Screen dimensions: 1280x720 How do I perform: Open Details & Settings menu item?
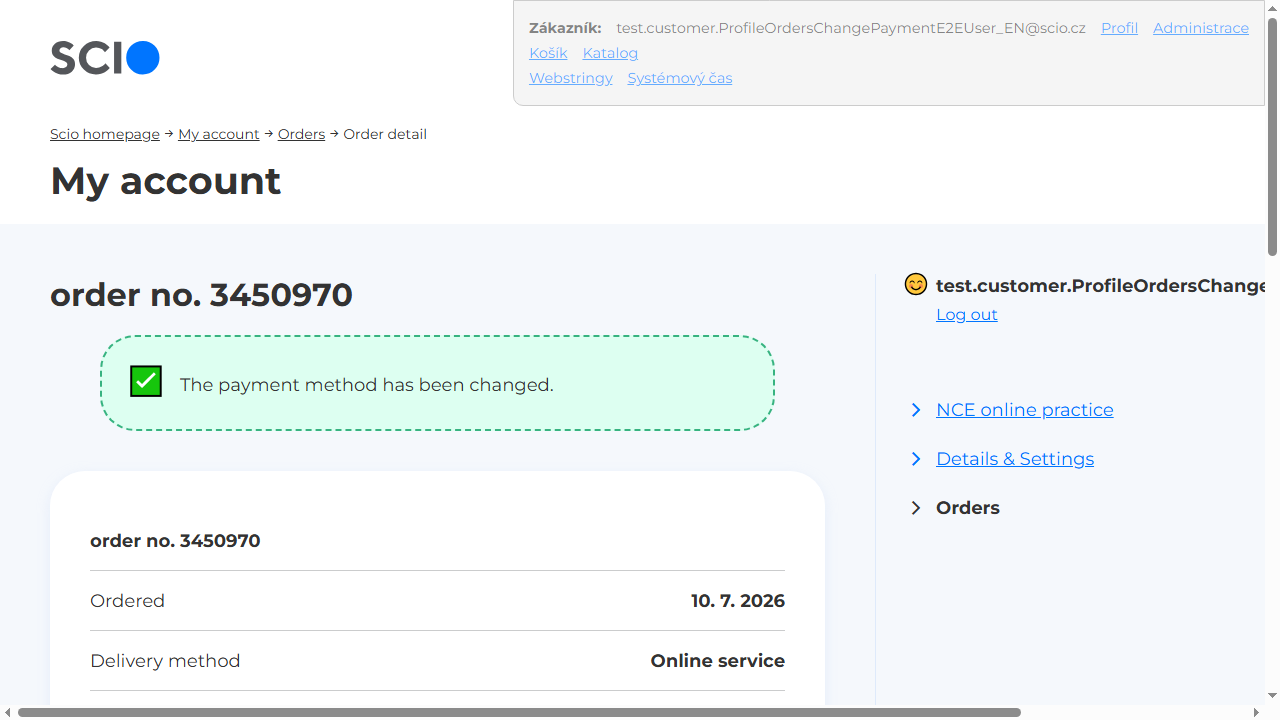pyautogui.click(x=1015, y=459)
